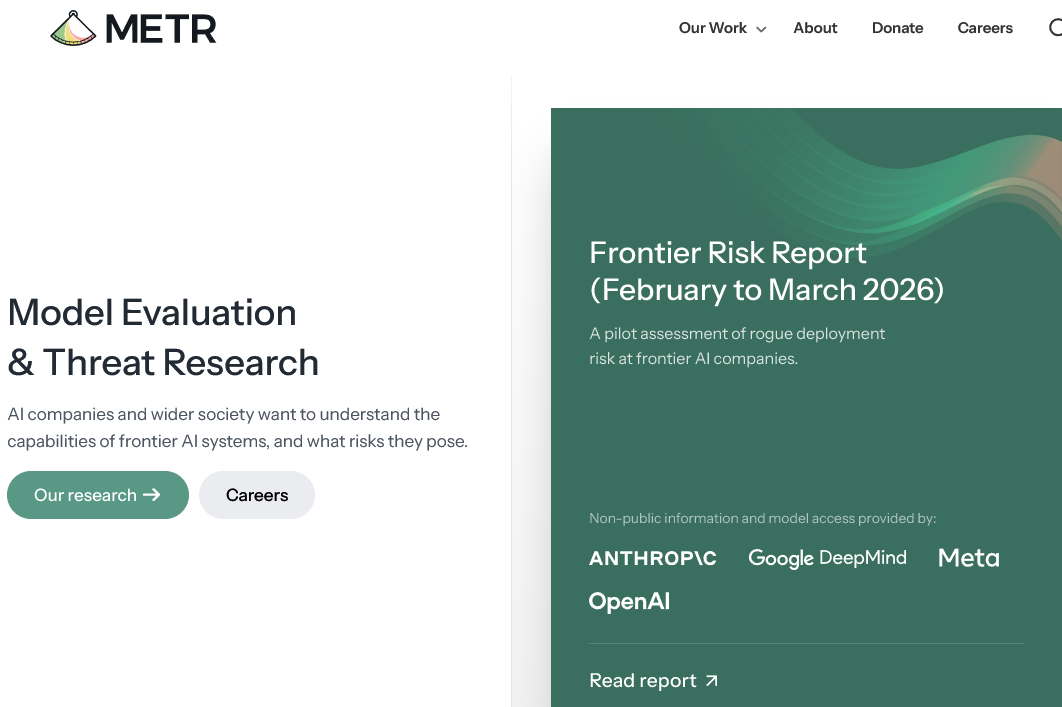This screenshot has height=707, width=1062.
Task: Open Careers in the top navigation
Action: [985, 28]
